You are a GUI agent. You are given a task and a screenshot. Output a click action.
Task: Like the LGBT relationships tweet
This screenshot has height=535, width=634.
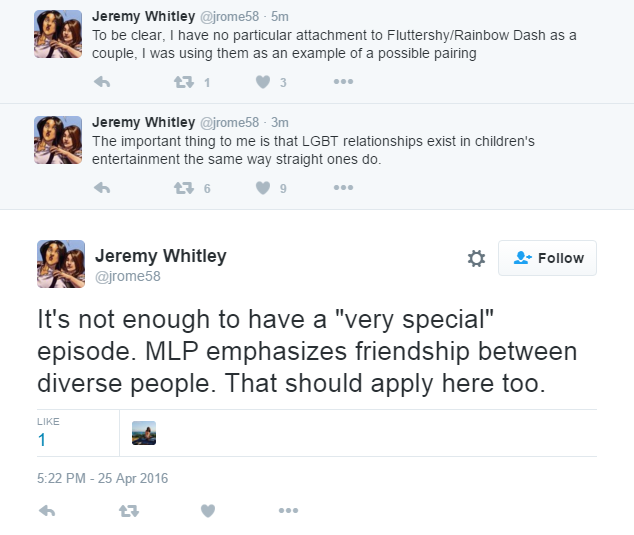click(263, 187)
